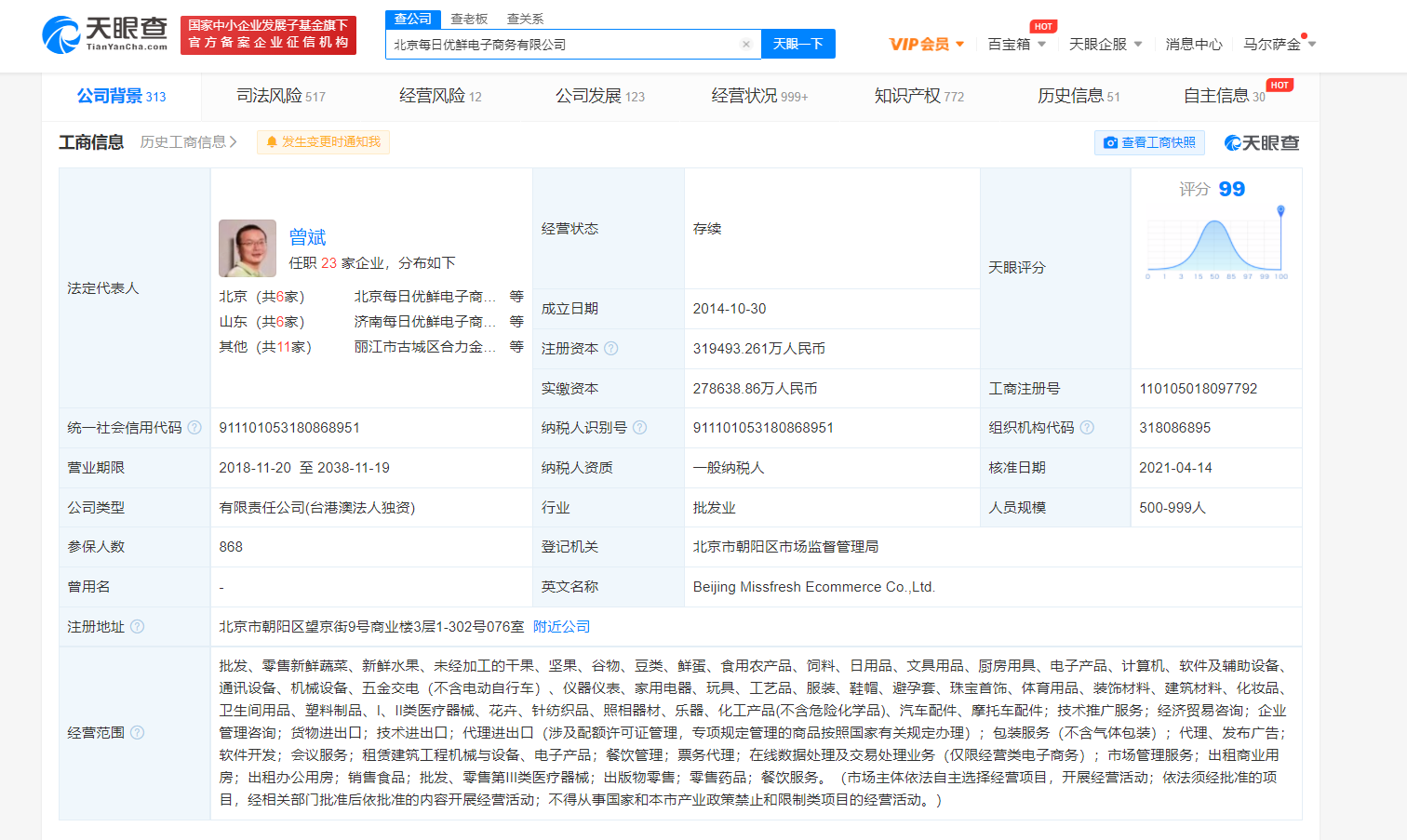Screen dimensions: 1407x840
Task: Click staff size value 500-999人
Action: click(1172, 508)
